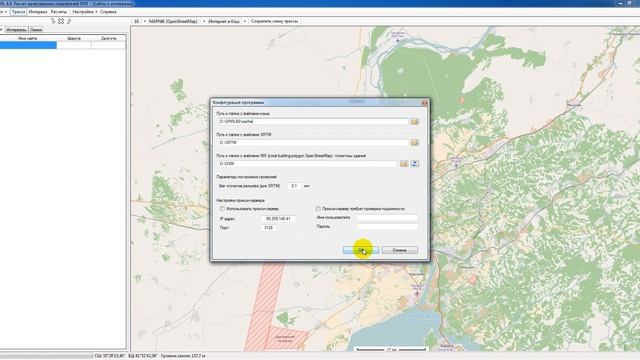This screenshot has width=640, height=360.
Task: Click the cache folder path field
Action: click(x=313, y=122)
